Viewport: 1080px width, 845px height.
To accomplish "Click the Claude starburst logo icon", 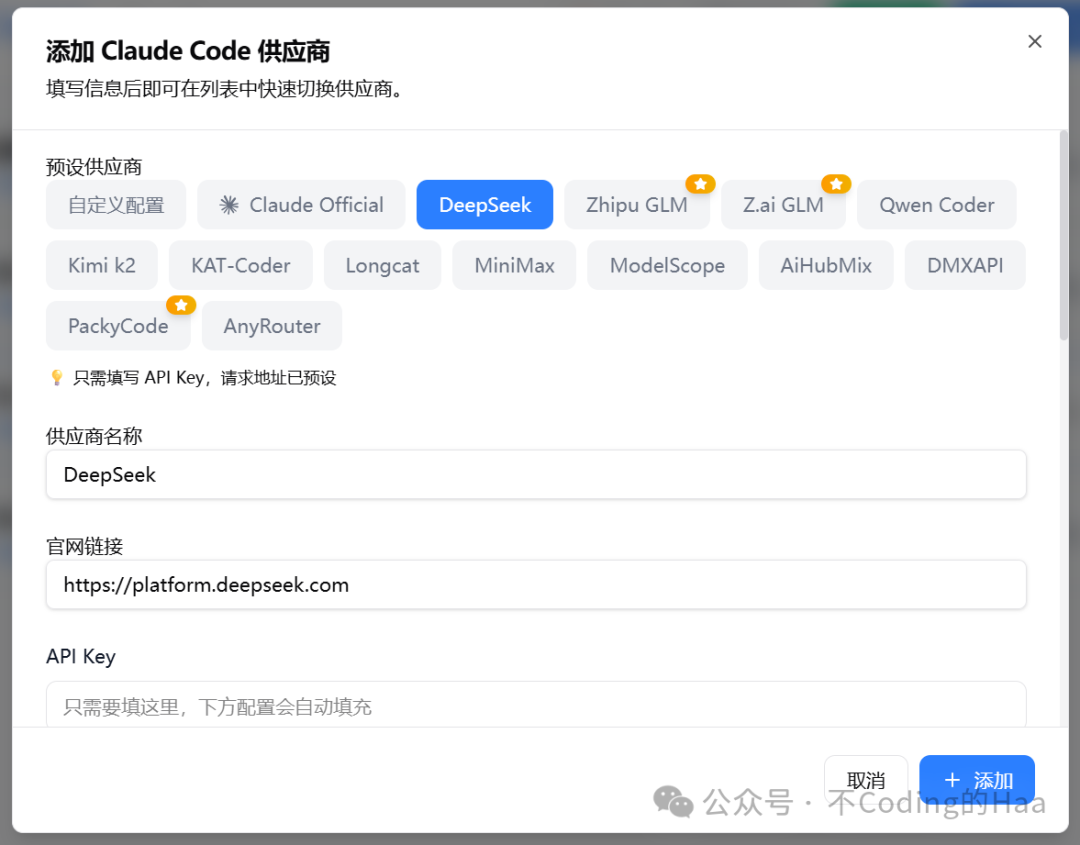I will click(229, 205).
